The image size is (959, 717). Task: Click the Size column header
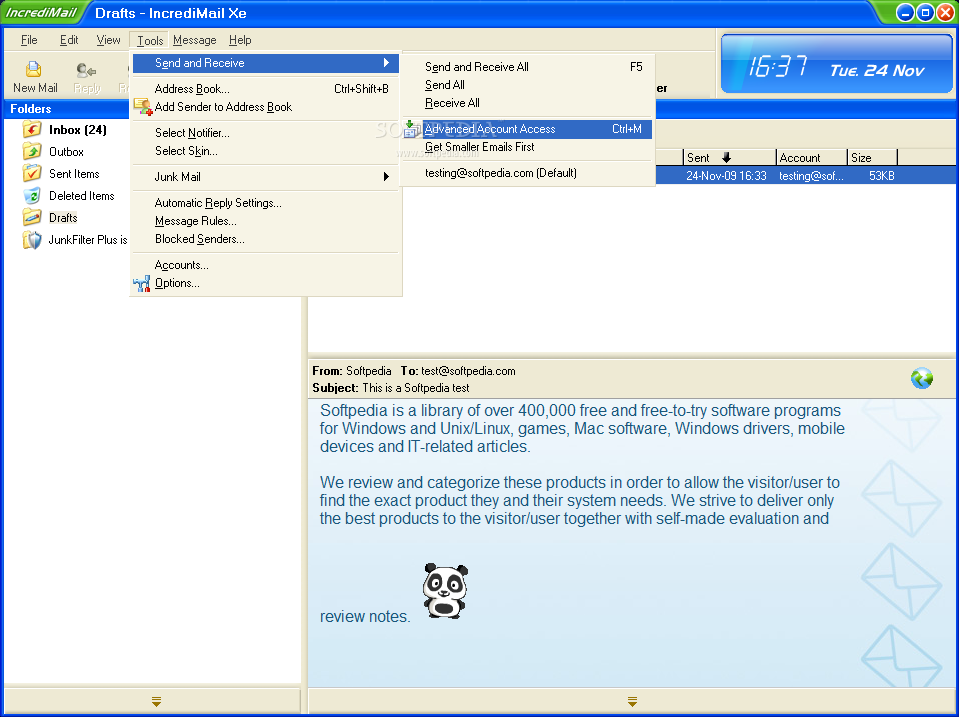(x=872, y=158)
